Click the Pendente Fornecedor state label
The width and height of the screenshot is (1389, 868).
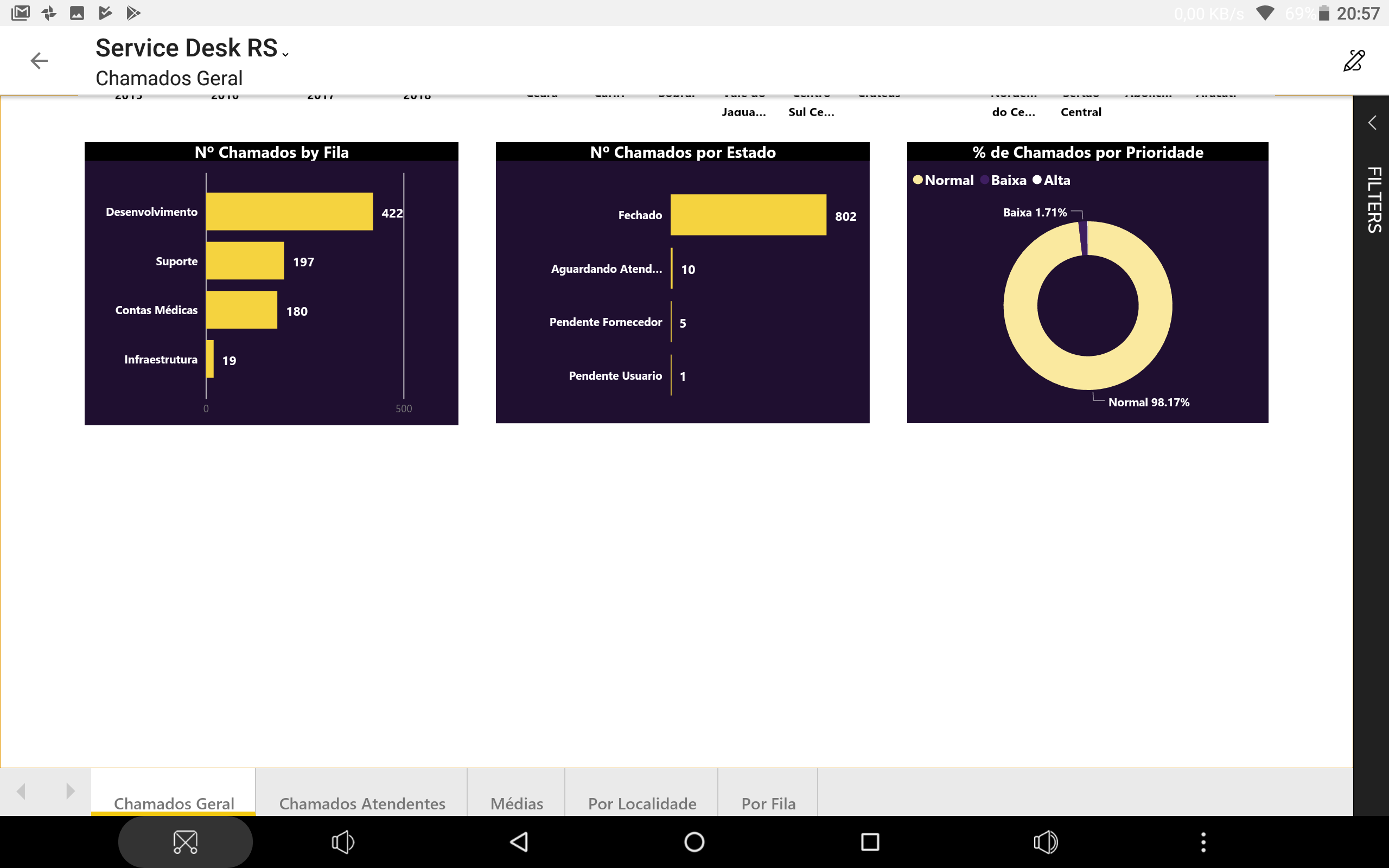pyautogui.click(x=606, y=322)
